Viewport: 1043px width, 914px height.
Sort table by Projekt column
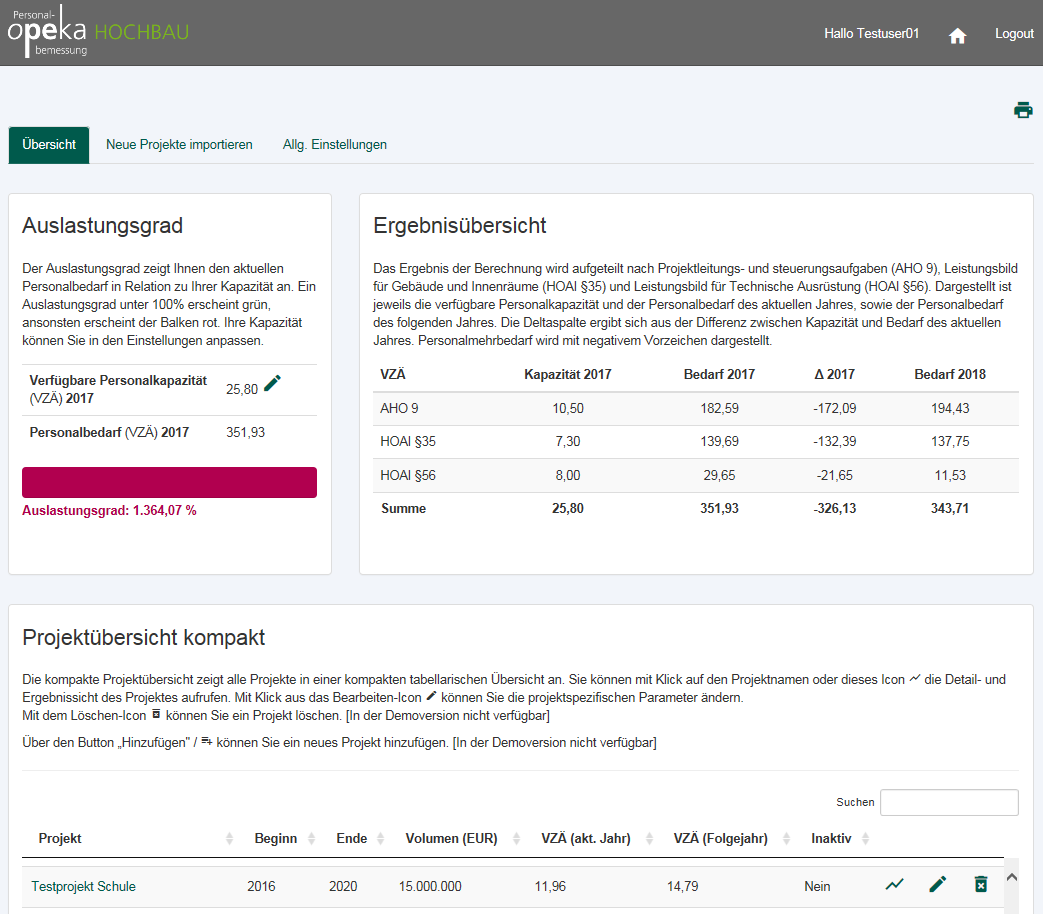pyautogui.click(x=60, y=838)
